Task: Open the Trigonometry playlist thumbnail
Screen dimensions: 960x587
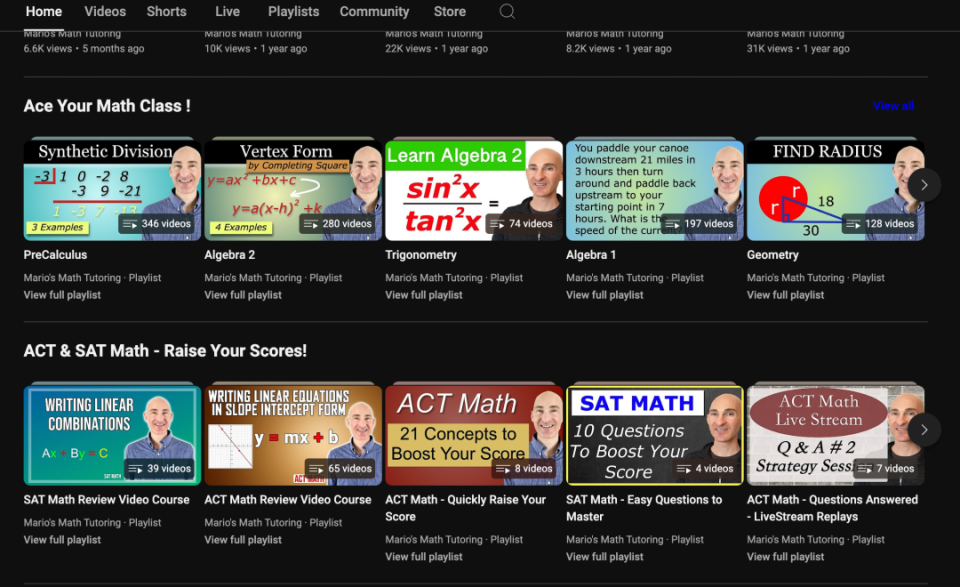Action: tap(474, 190)
